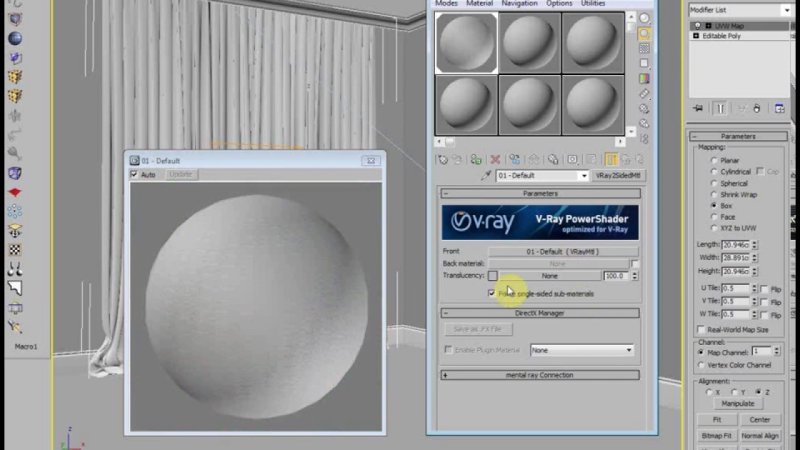Screen dimensions: 800x450
Task: Toggle checkered Background icon
Action: 644,48
